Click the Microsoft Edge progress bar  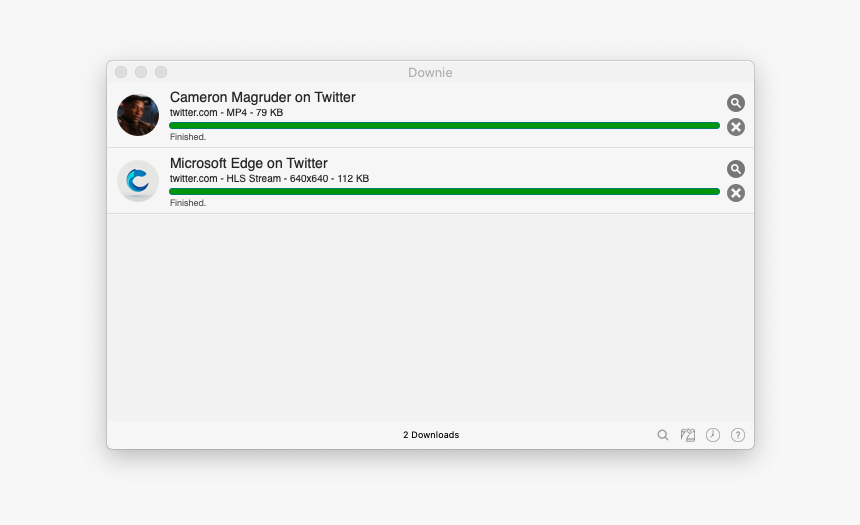(444, 191)
